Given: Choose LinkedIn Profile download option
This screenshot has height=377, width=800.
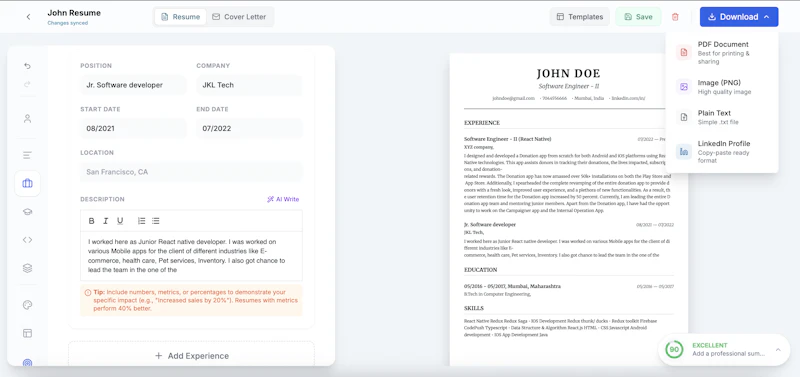Looking at the screenshot, I should (x=722, y=152).
